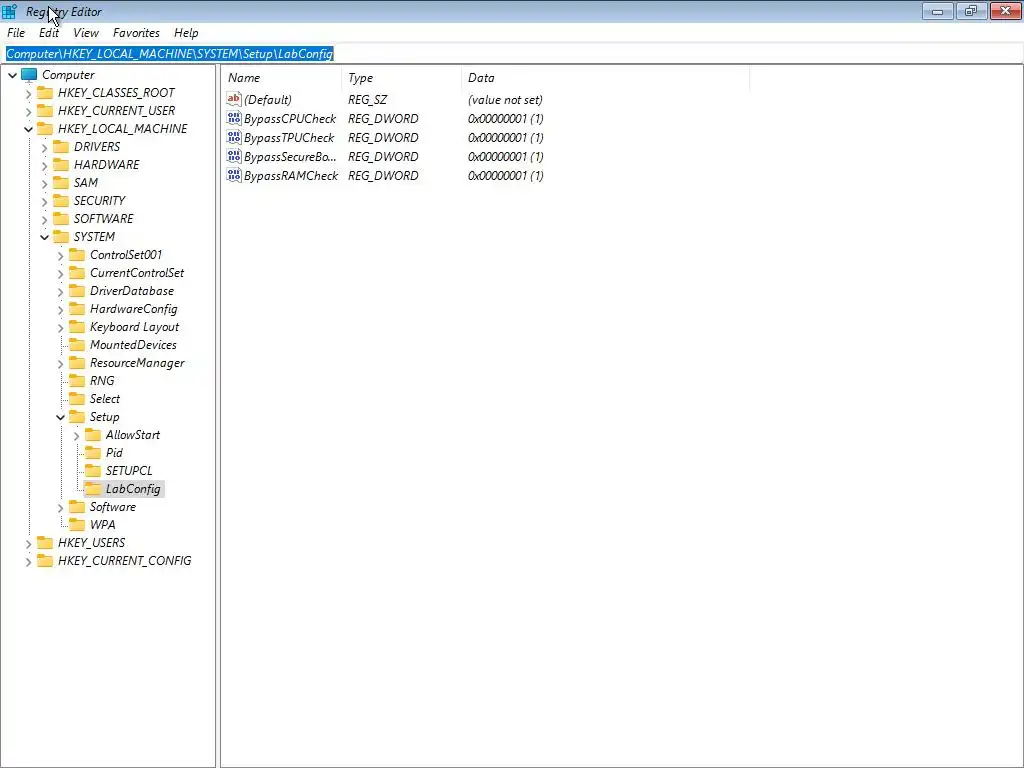Click the RNG folder icon
The height and width of the screenshot is (768, 1024).
(x=77, y=381)
